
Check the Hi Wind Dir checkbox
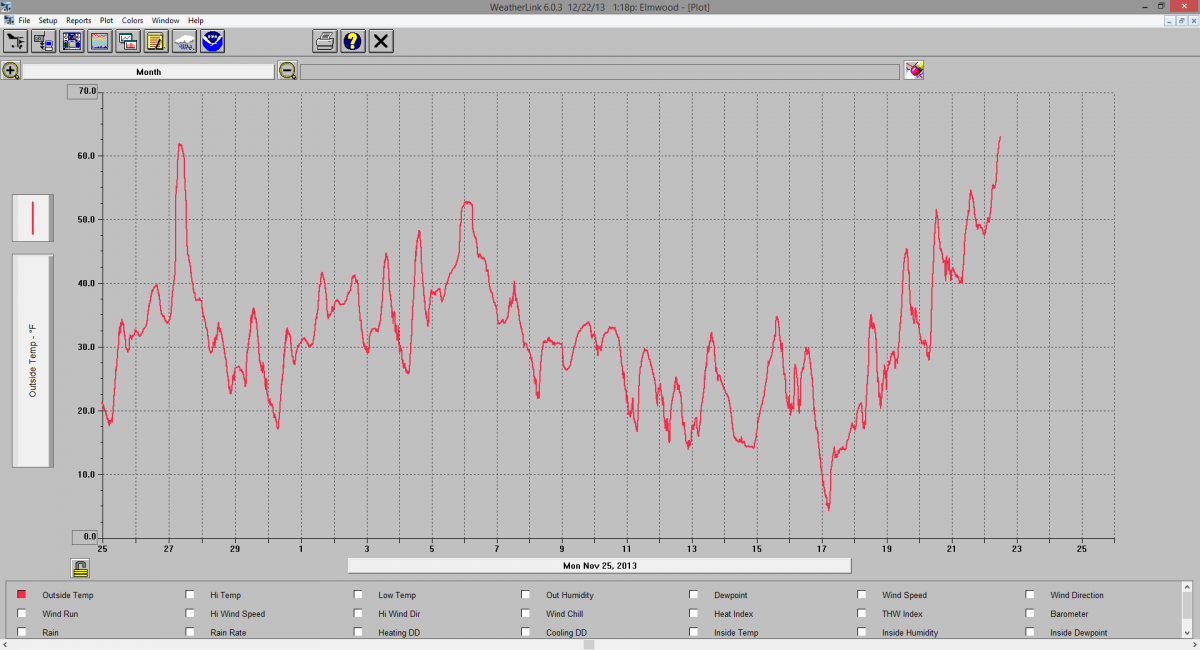click(358, 614)
